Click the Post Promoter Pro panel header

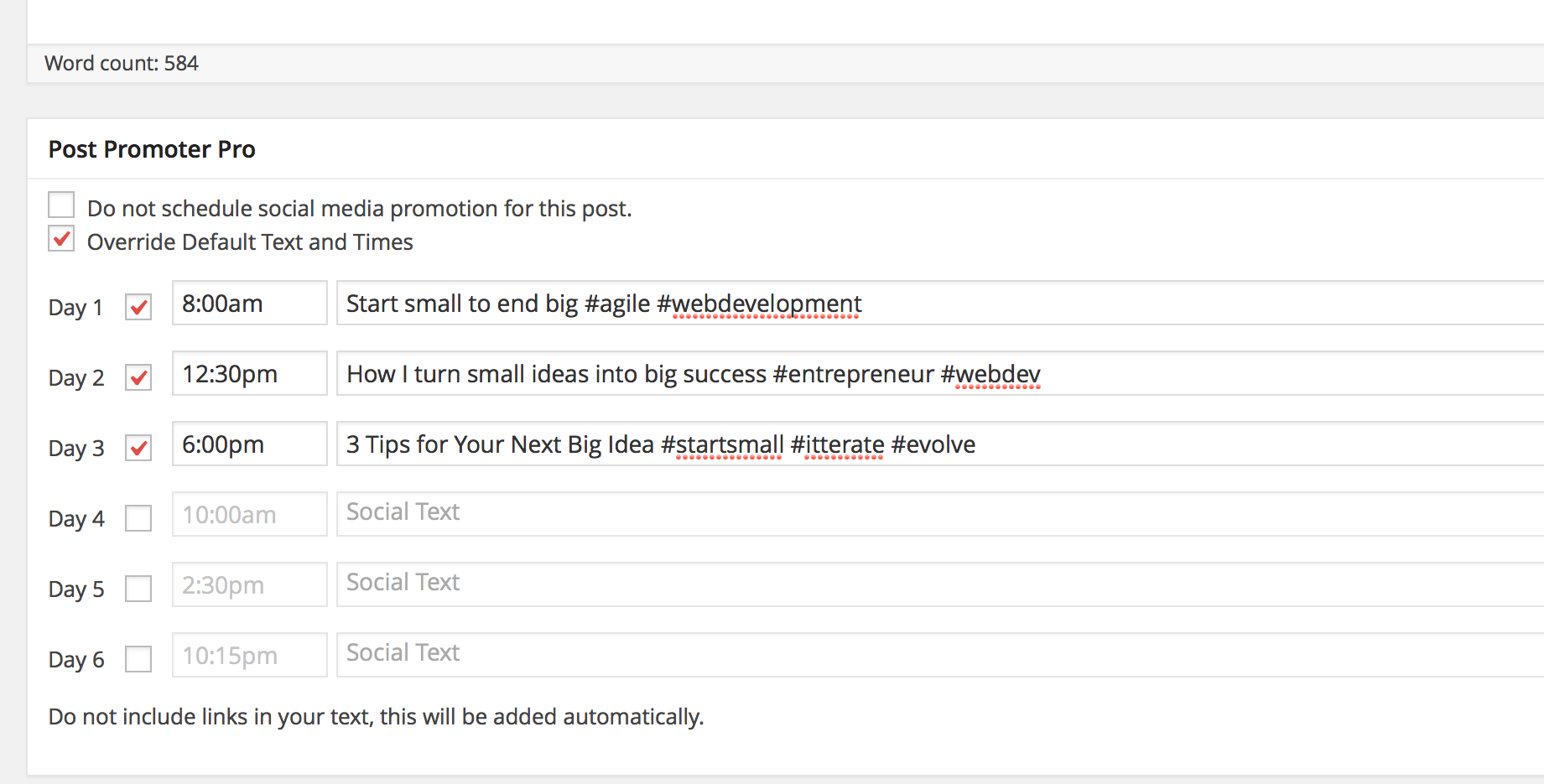tap(786, 149)
